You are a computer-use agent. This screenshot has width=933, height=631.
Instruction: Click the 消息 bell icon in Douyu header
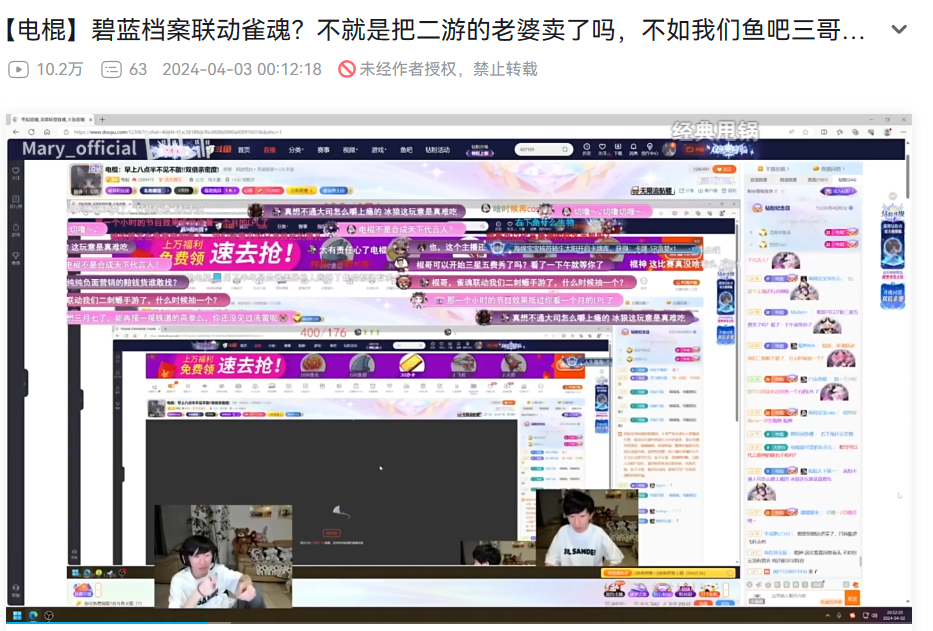[x=635, y=149]
